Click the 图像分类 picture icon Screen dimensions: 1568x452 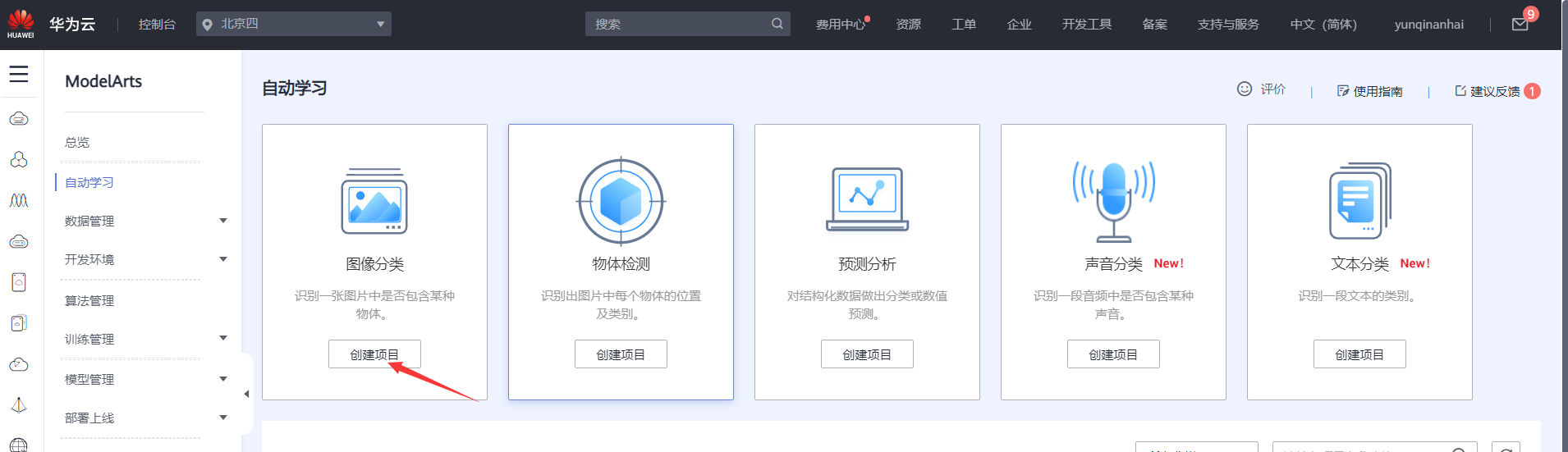coord(374,201)
